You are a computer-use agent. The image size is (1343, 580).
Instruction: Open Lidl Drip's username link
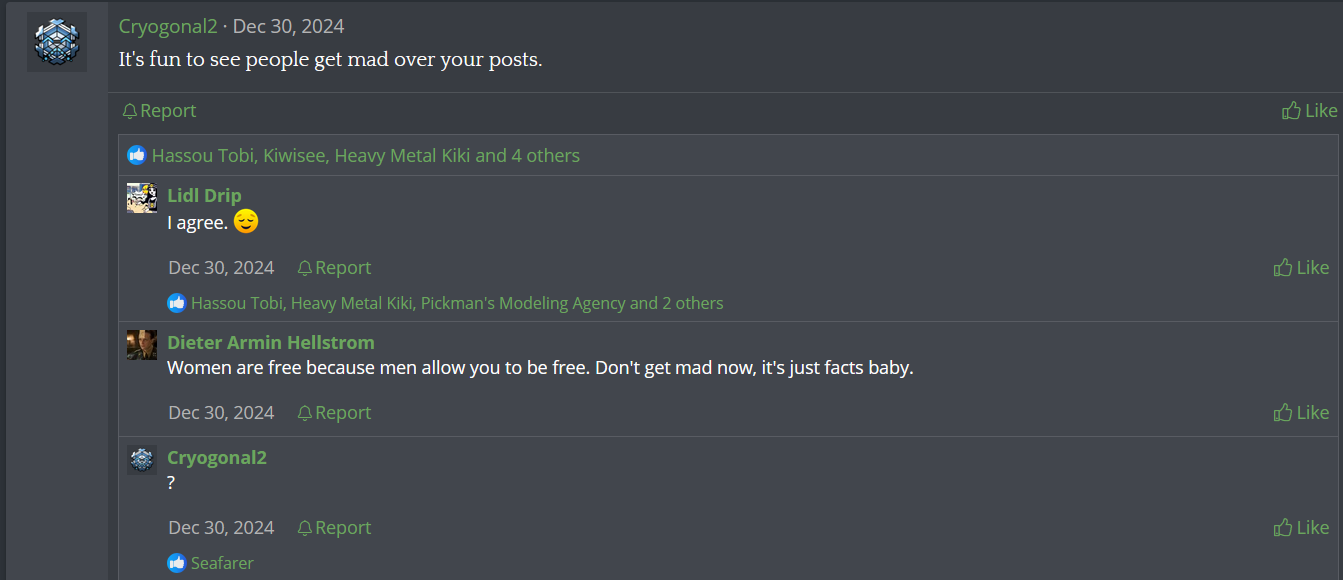point(204,195)
